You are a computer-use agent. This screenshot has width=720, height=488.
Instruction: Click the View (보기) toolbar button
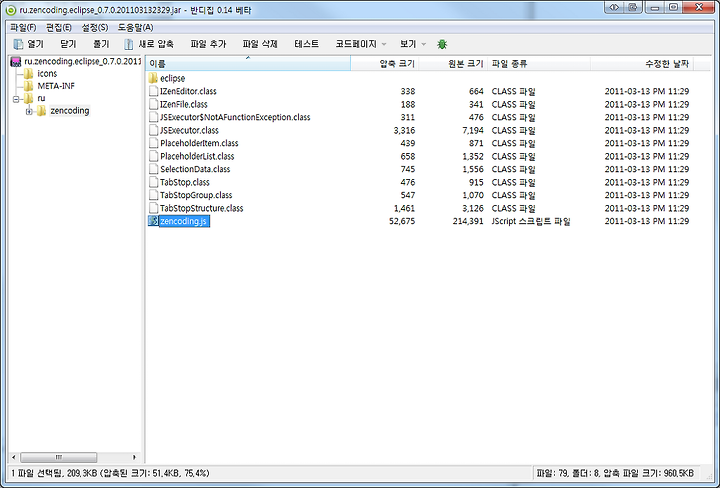coord(408,44)
